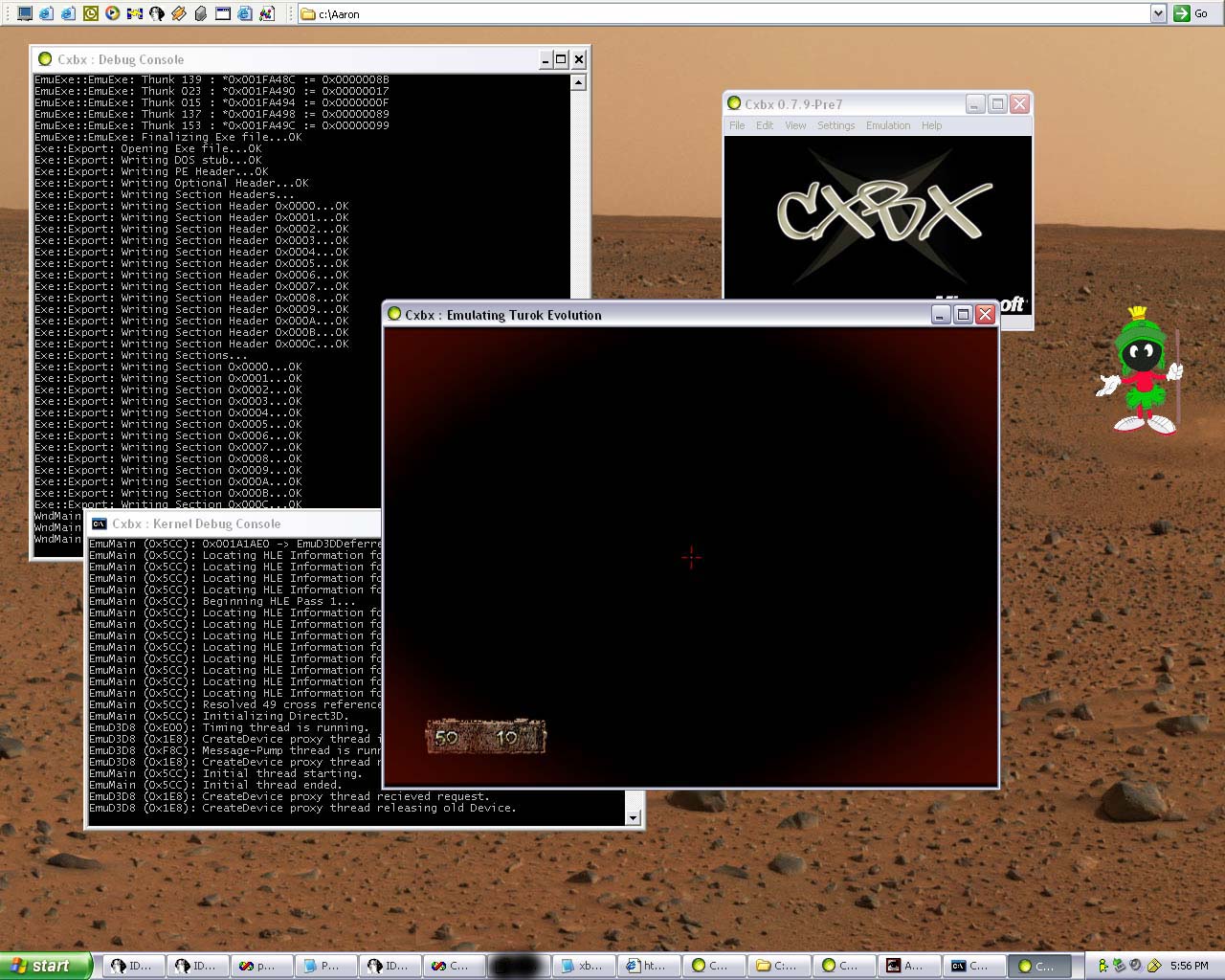The image size is (1225, 980).
Task: Select the Marvin the Martian desktop figure
Action: point(1141,370)
